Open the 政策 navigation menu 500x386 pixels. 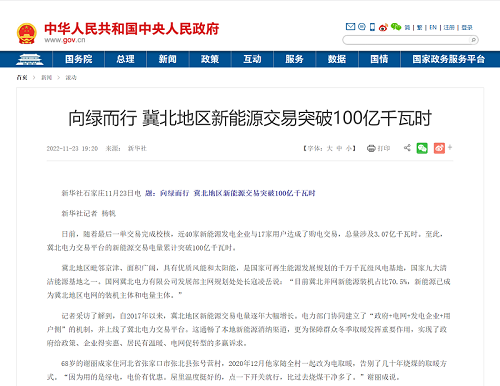coord(210,59)
